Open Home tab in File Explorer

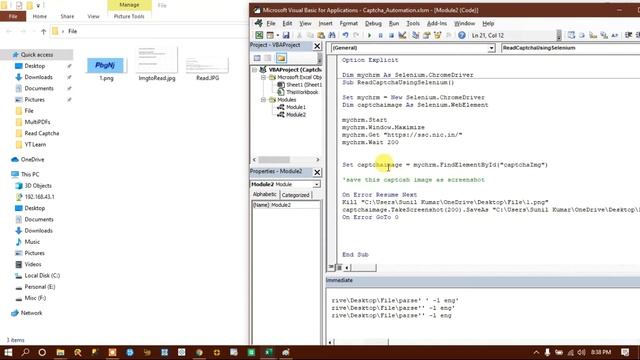pos(40,16)
